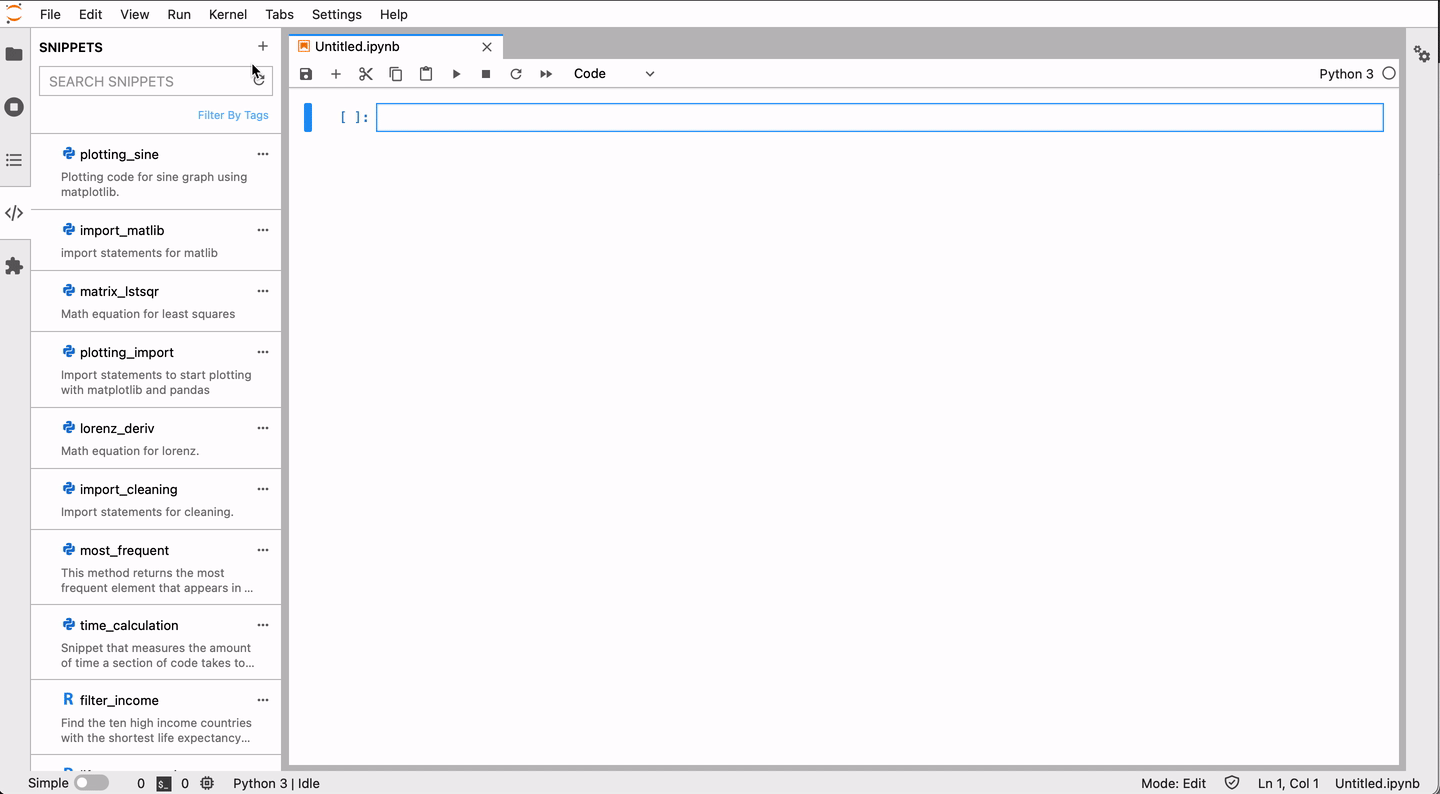Toggle Simple interface mode switch
The height and width of the screenshot is (794, 1440).
91,783
